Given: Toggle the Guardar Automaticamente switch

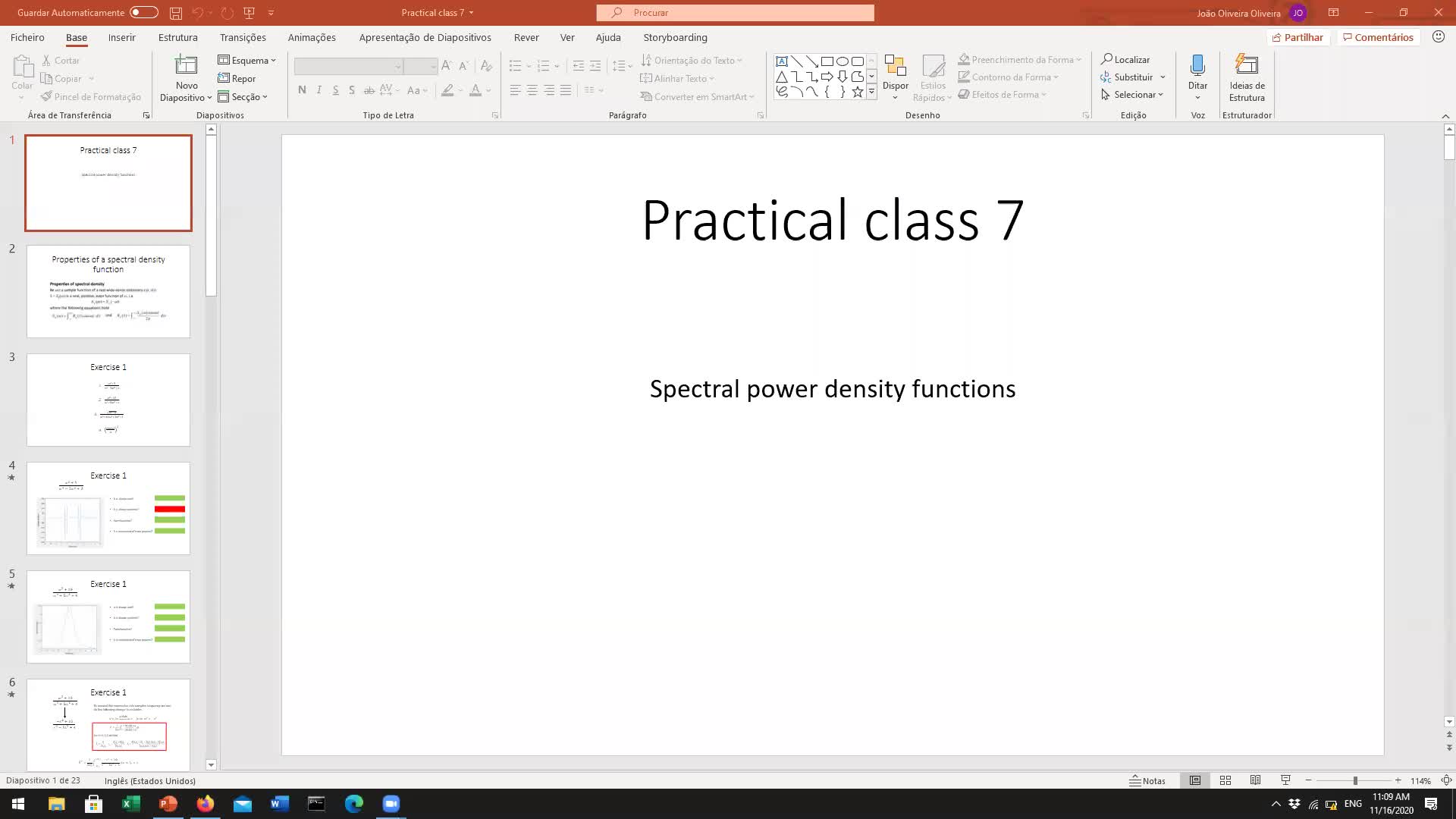Looking at the screenshot, I should coord(143,13).
